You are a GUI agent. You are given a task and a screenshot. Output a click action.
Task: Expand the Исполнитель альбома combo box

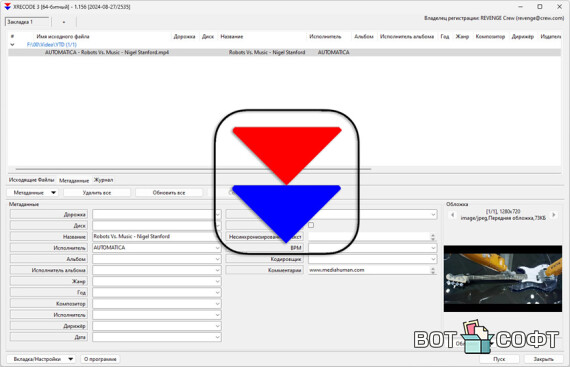tap(217, 270)
